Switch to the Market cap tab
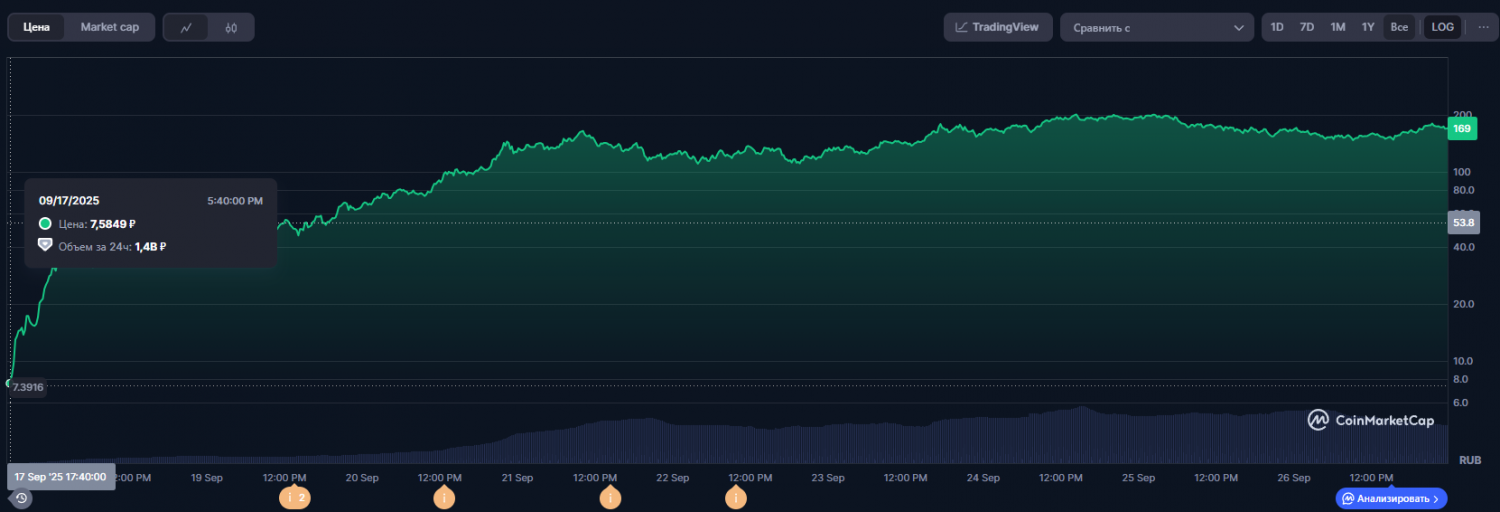 [x=110, y=27]
